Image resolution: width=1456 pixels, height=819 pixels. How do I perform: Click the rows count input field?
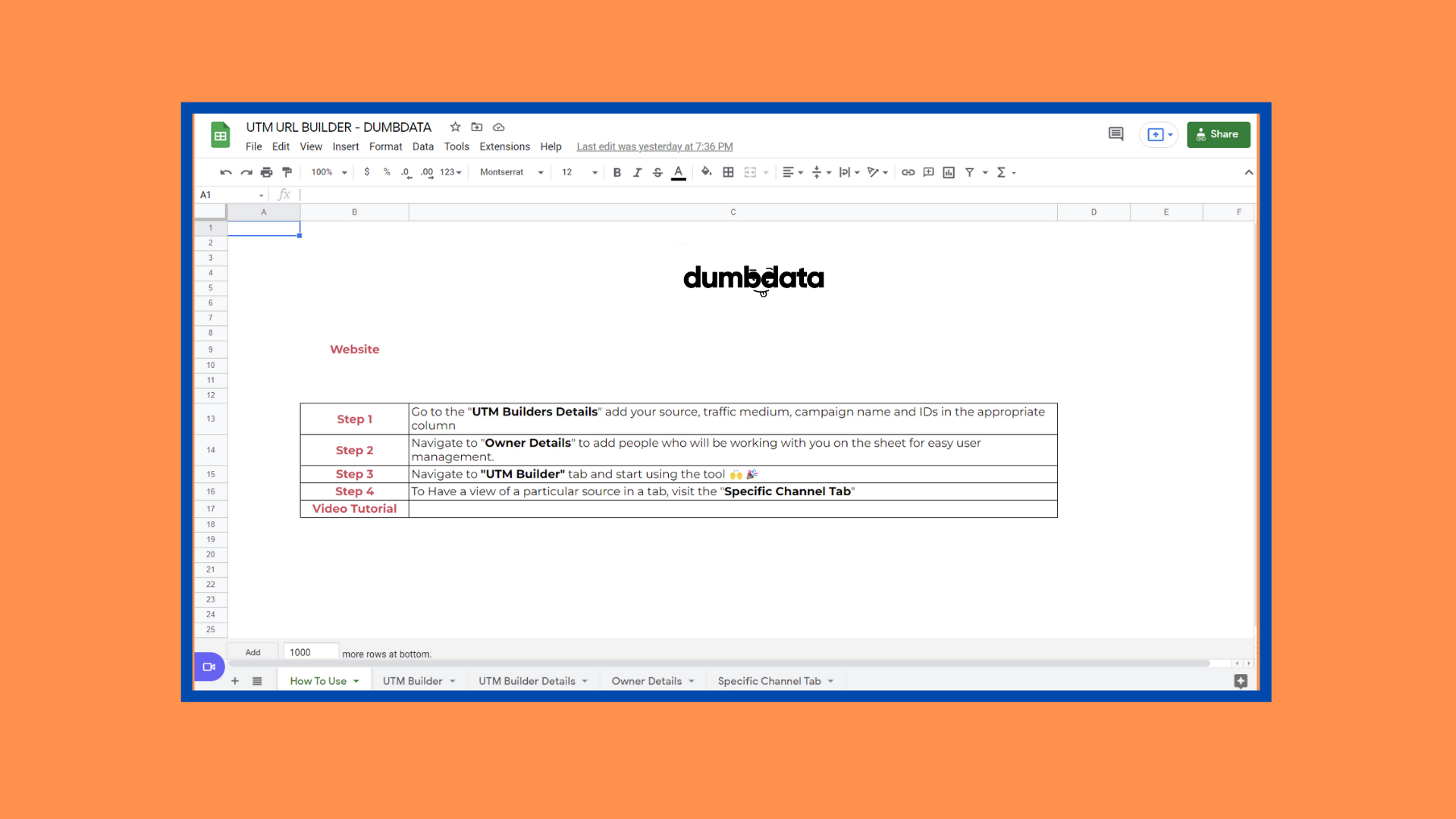(310, 652)
